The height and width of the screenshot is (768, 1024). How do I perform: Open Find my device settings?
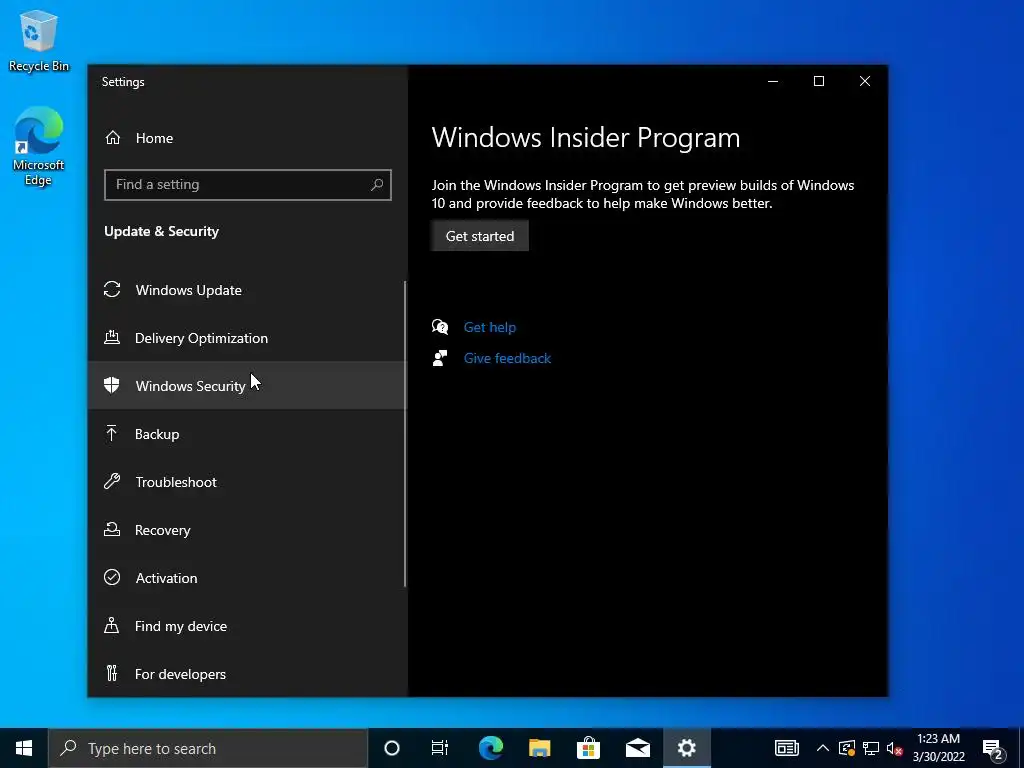247,626
